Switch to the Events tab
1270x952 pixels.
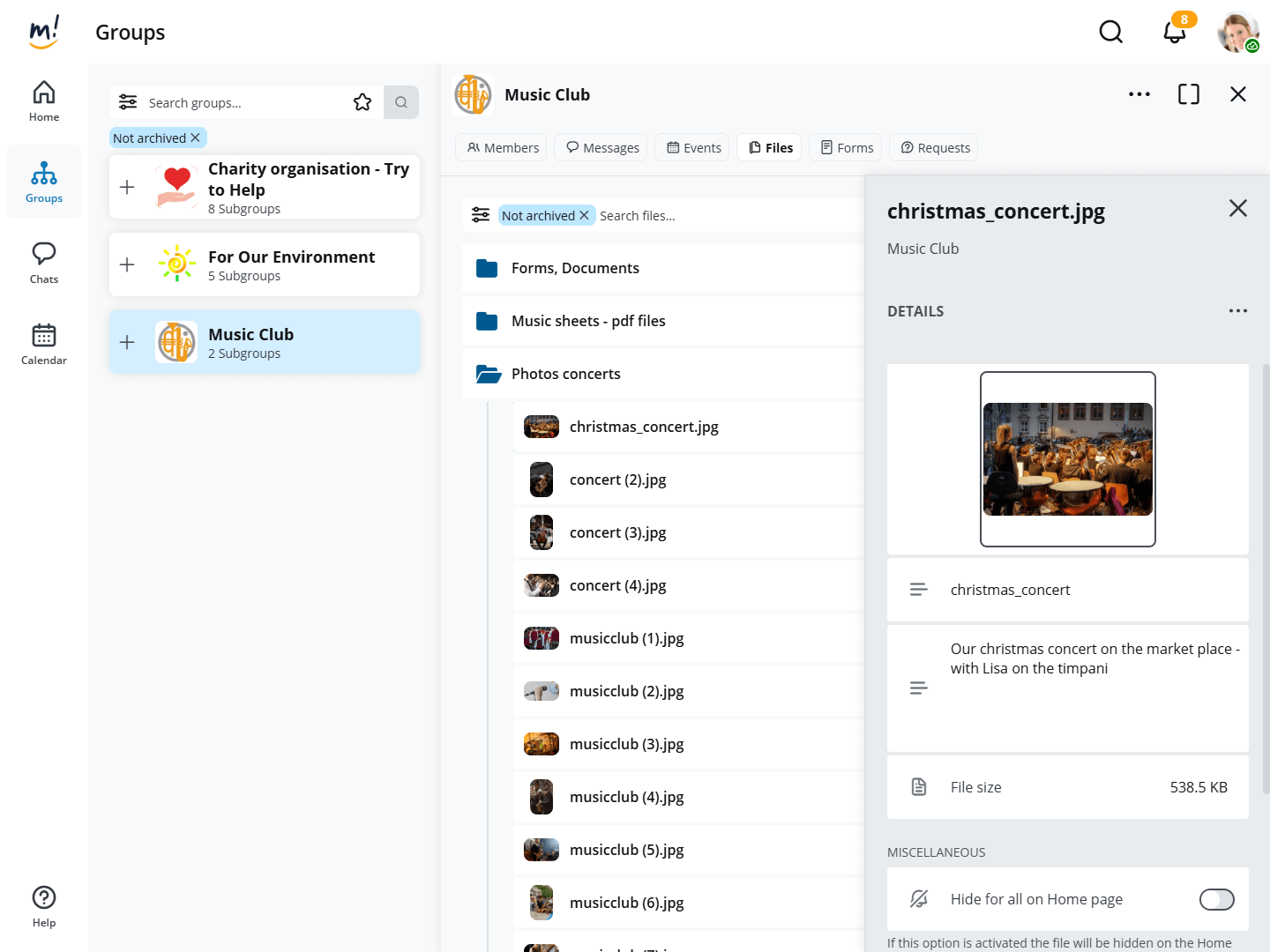[694, 147]
